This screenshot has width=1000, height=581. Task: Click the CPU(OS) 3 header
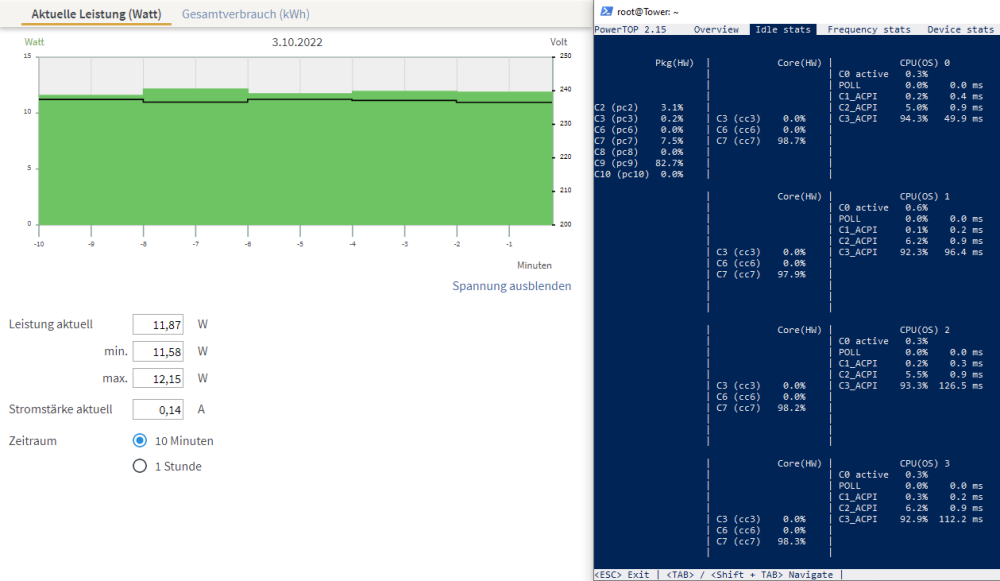click(925, 464)
